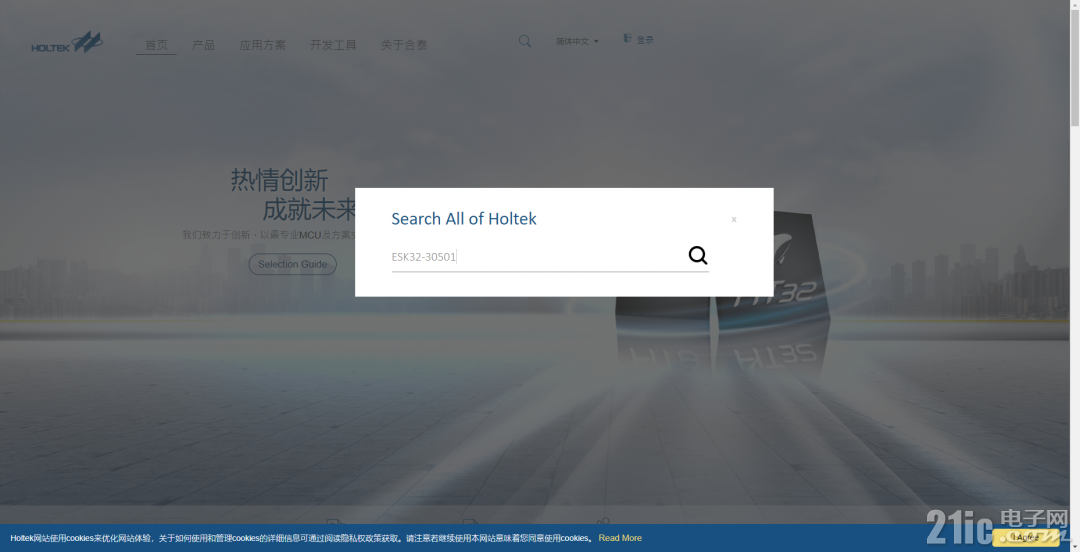Open the header search icon
The width and height of the screenshot is (1080, 552).
[x=525, y=41]
